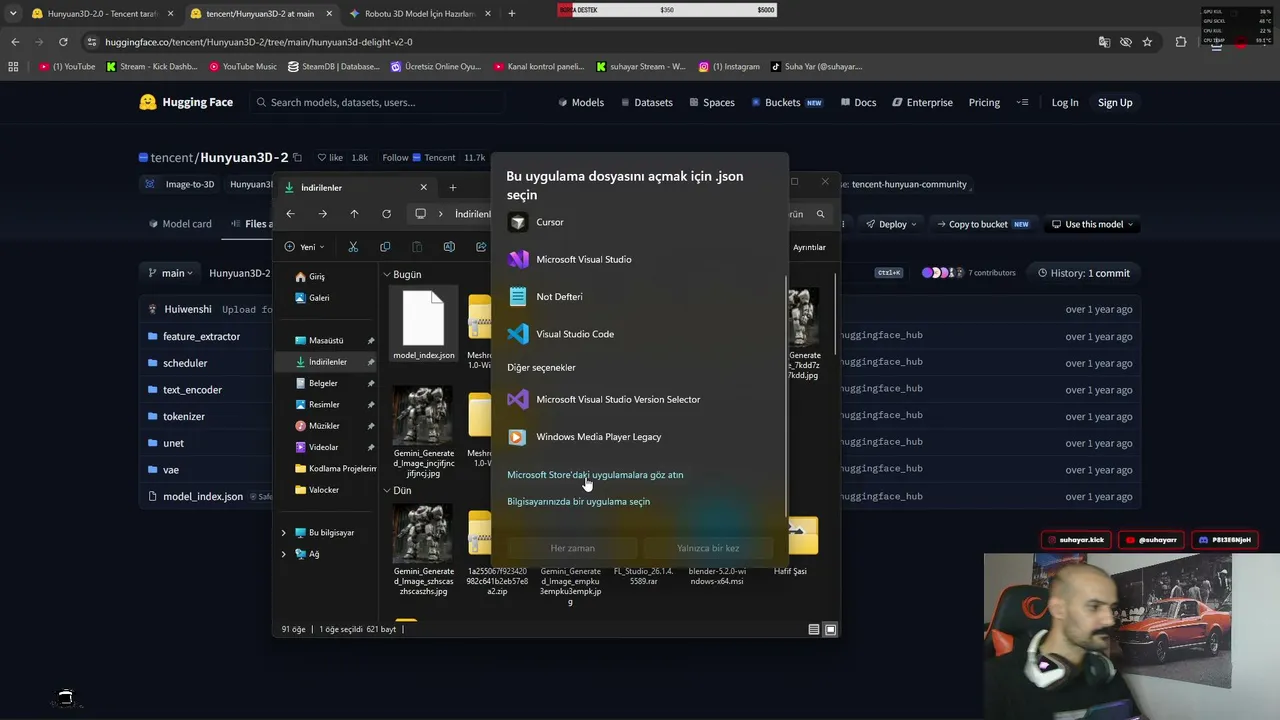Open Docs in Hugging Face navigation
The image size is (1280, 720).
point(858,102)
